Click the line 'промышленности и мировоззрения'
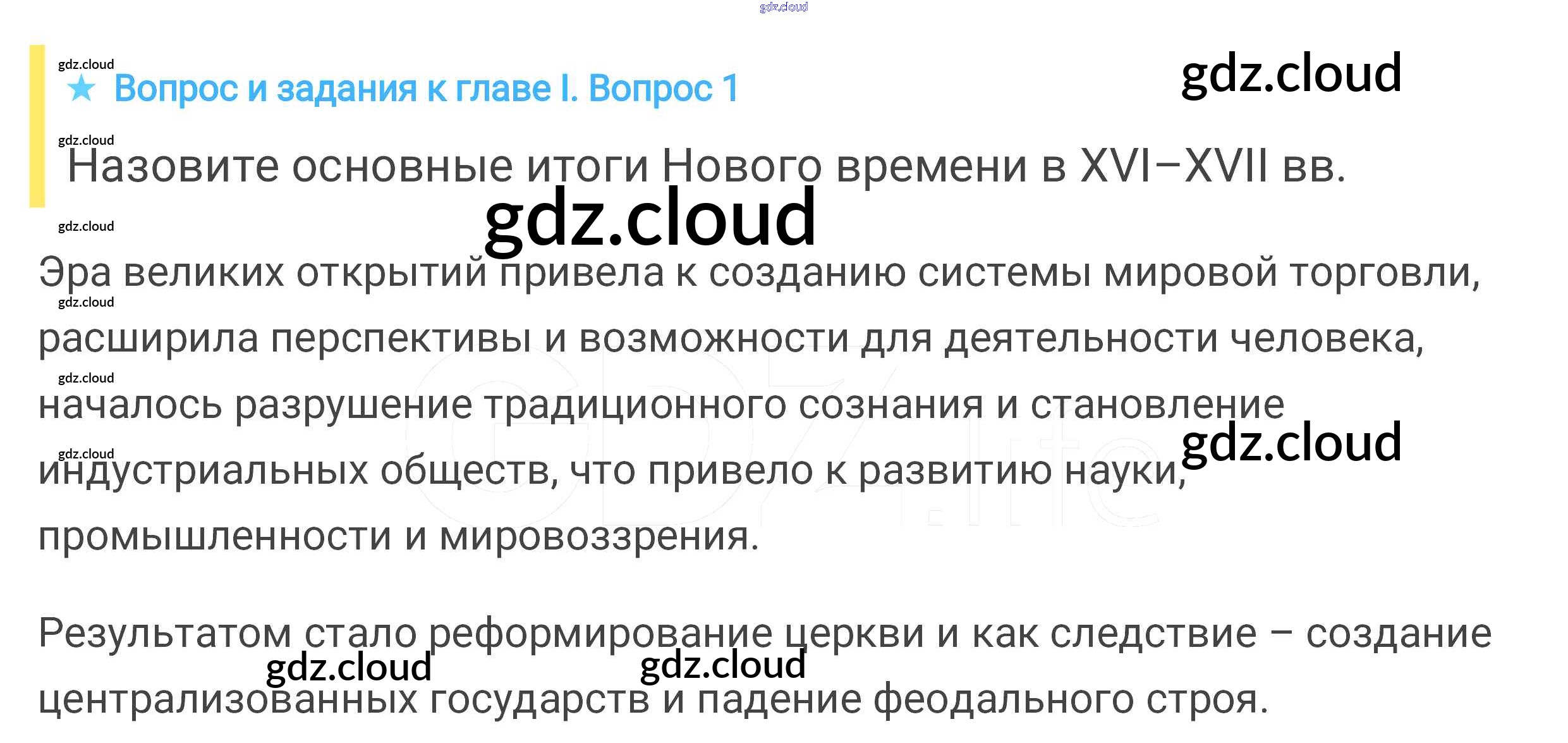The width and height of the screenshot is (1568, 743). click(398, 536)
